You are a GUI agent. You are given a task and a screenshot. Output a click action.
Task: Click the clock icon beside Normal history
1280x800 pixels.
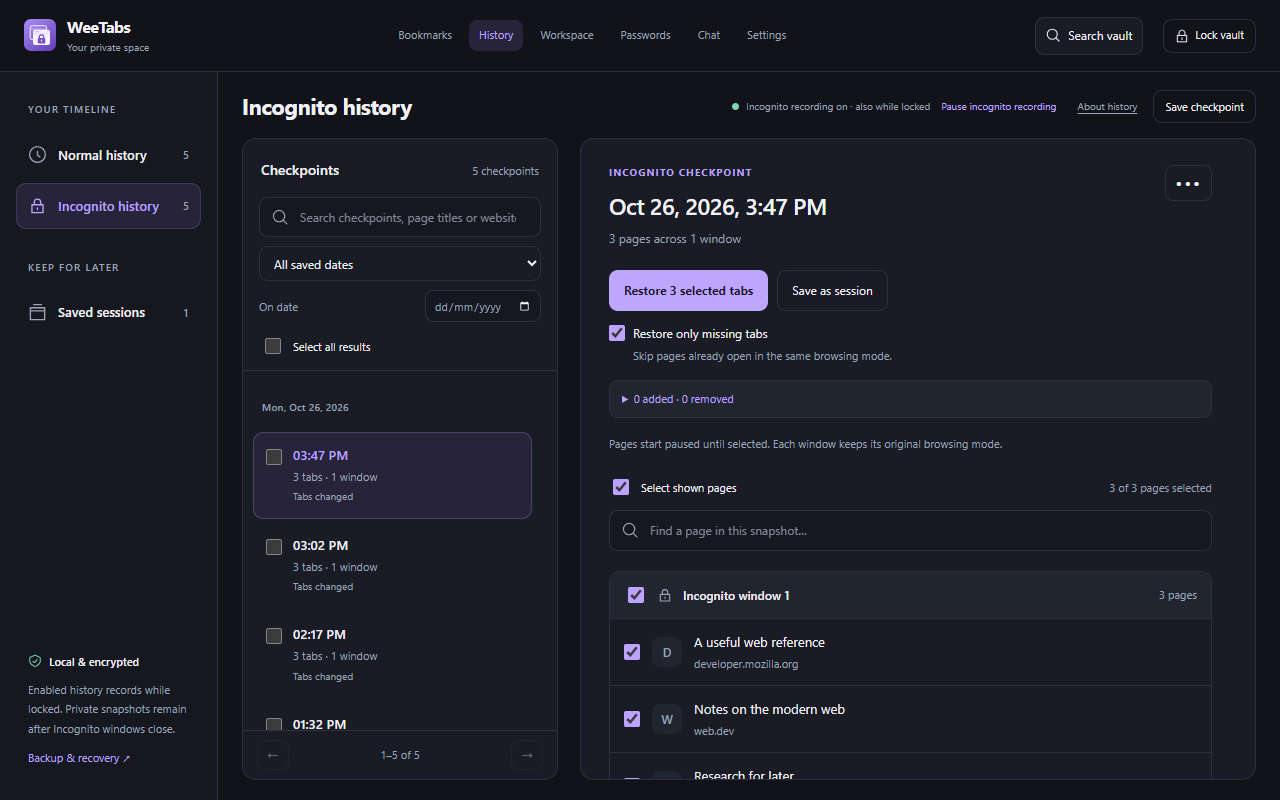[x=37, y=155]
